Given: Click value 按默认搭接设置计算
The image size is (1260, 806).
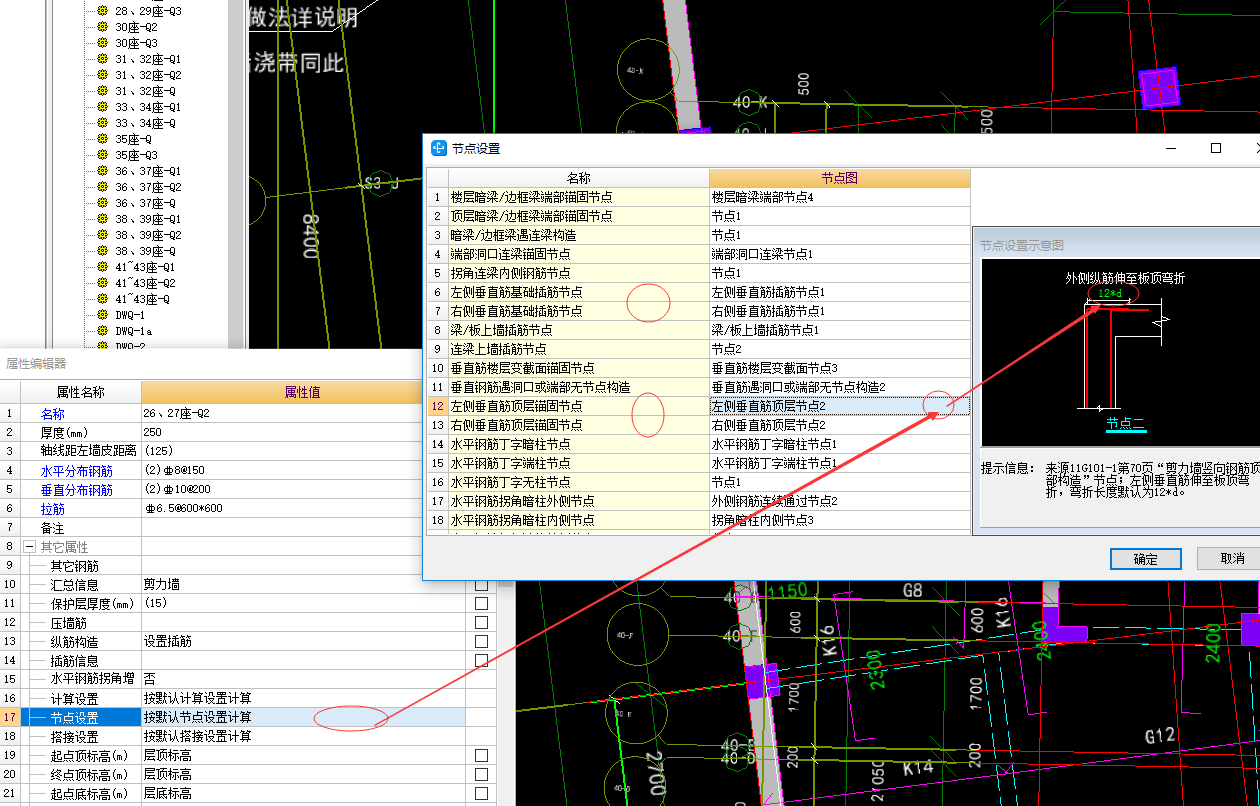Looking at the screenshot, I should click(x=197, y=736).
